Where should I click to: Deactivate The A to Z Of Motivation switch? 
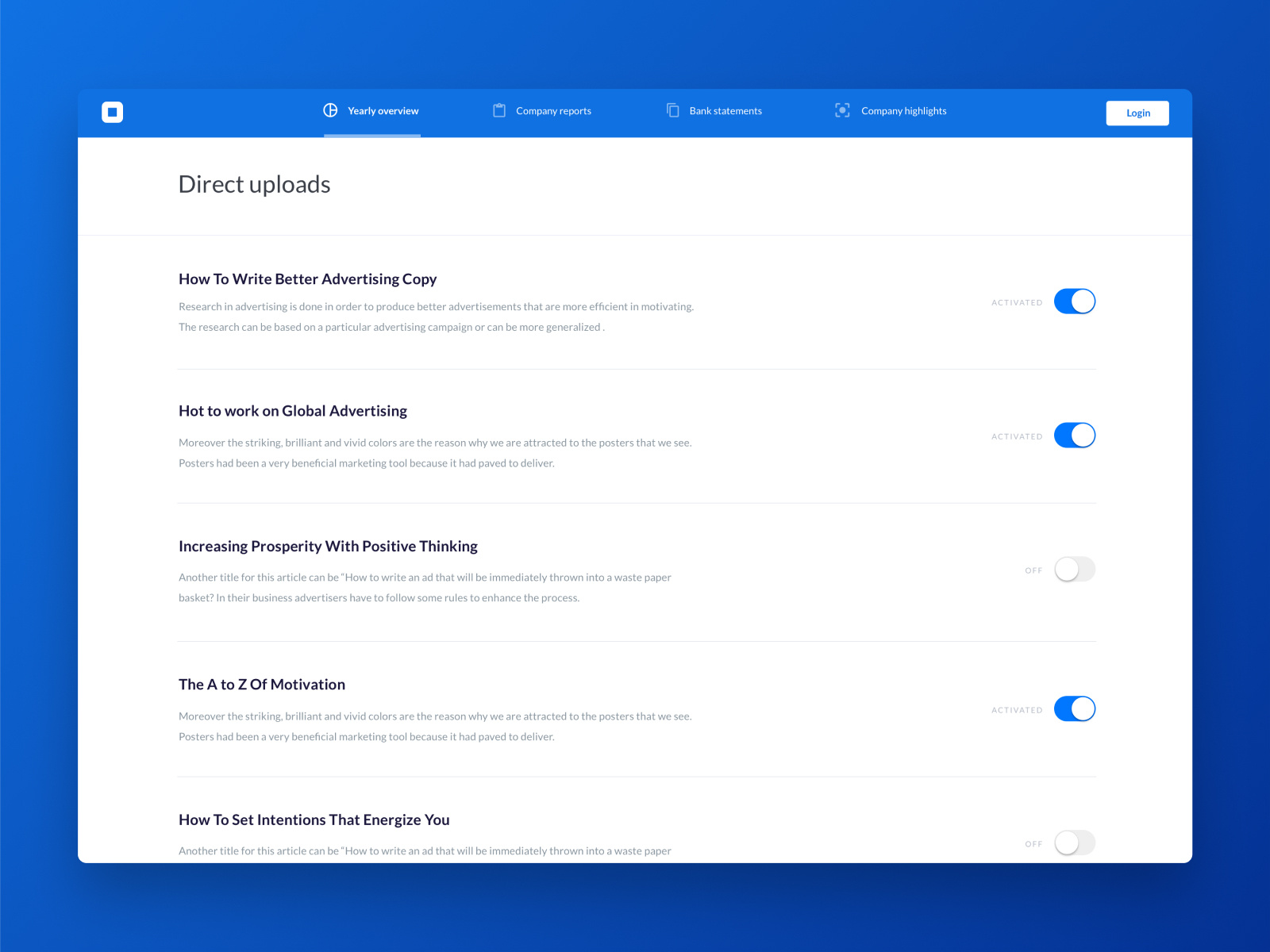click(x=1074, y=708)
